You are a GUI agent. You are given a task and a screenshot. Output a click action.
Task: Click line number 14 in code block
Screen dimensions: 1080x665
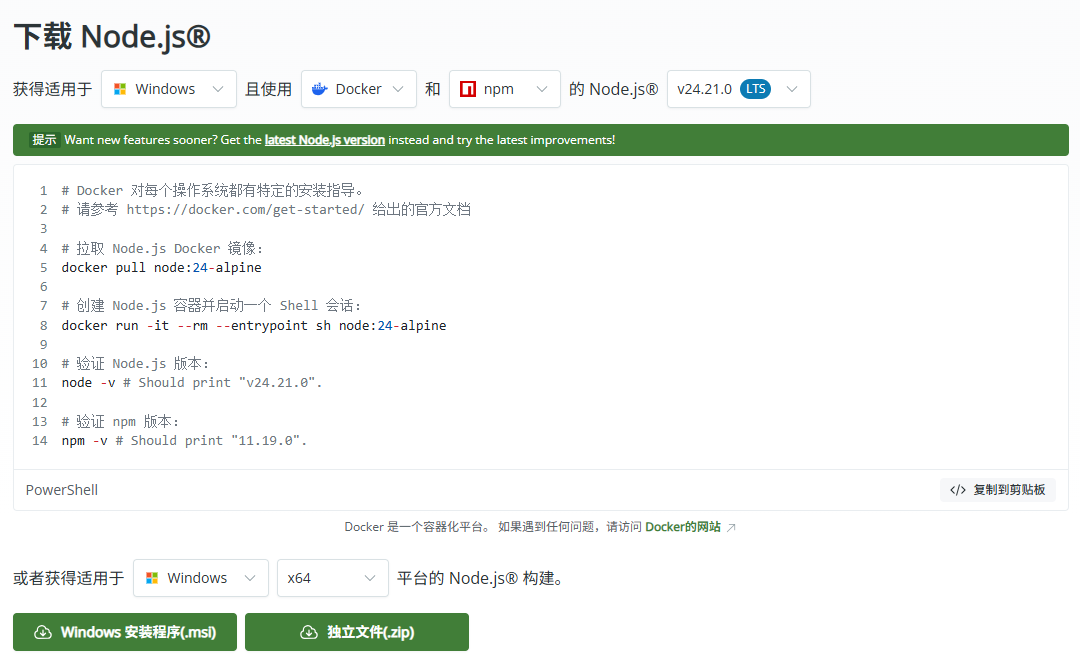pyautogui.click(x=40, y=440)
